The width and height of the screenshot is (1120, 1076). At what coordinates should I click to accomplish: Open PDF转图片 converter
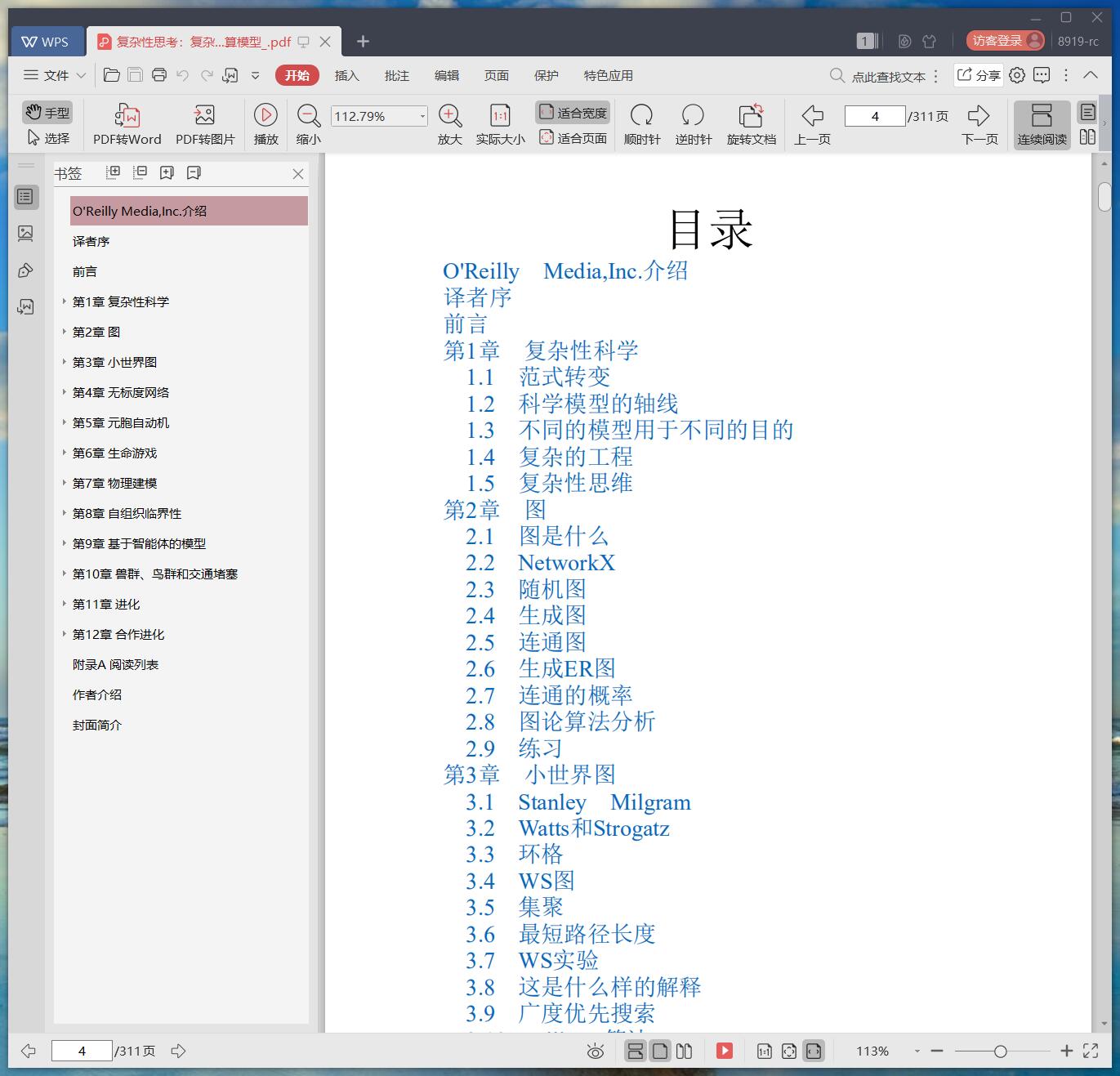tap(205, 125)
